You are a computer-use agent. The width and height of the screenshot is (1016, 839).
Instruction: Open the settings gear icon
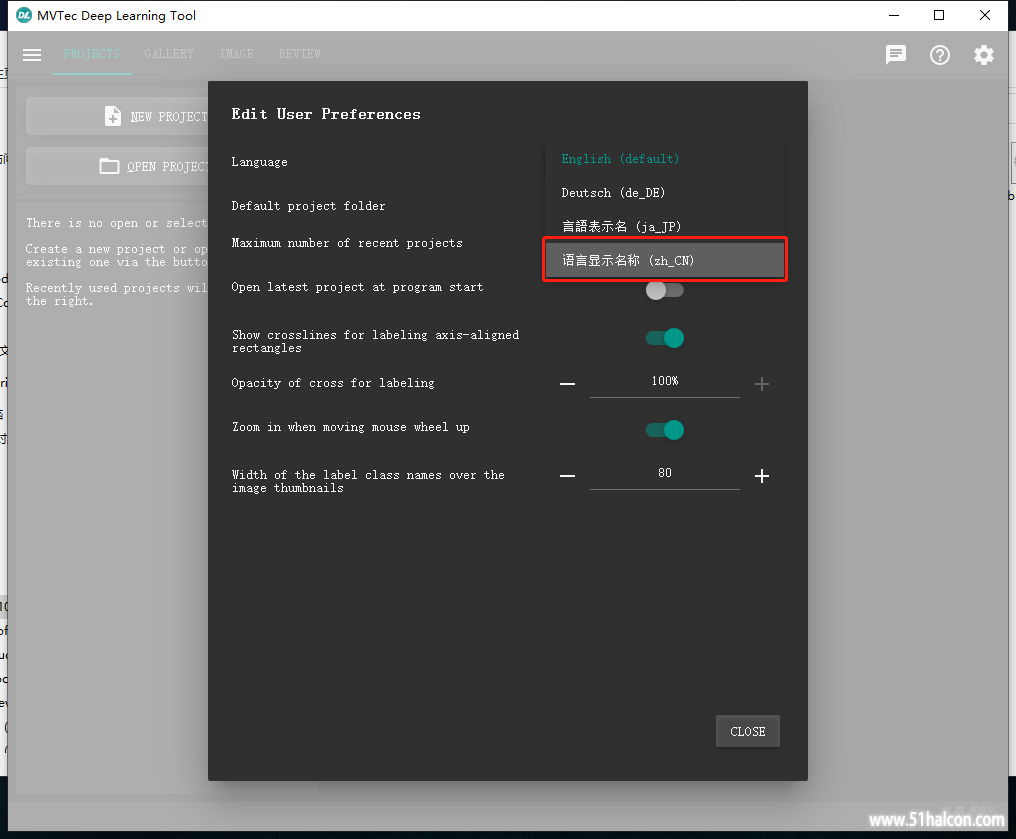coord(984,55)
